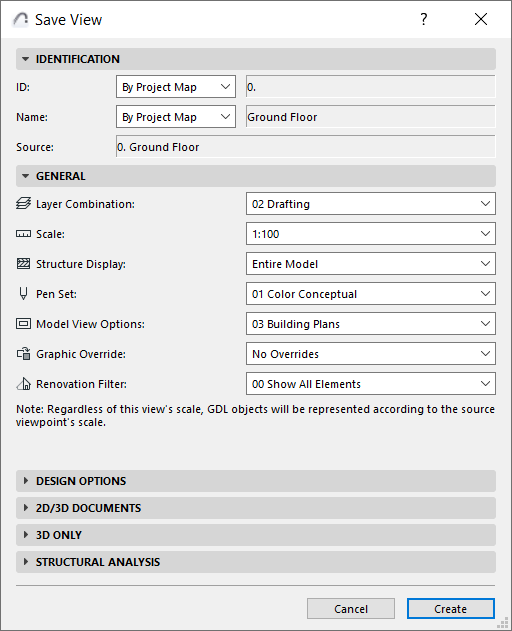Open the Pen Set 01 Color Conceptual dropdown
This screenshot has width=512, height=631.
pos(371,294)
